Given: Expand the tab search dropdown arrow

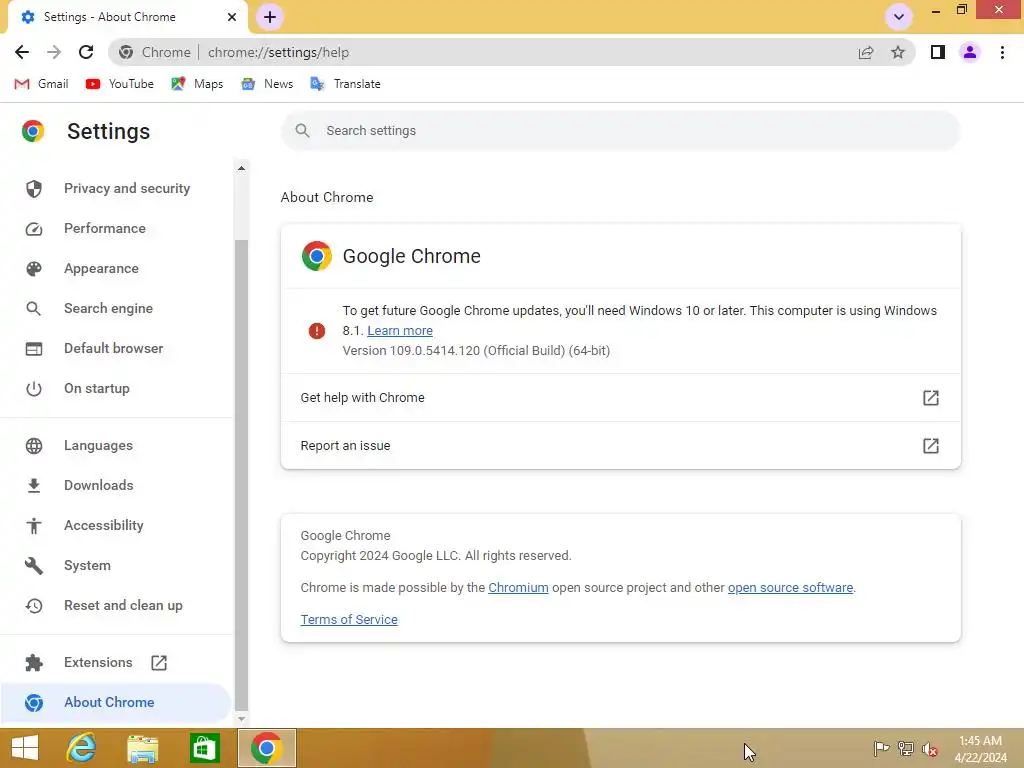Looking at the screenshot, I should coord(899,17).
